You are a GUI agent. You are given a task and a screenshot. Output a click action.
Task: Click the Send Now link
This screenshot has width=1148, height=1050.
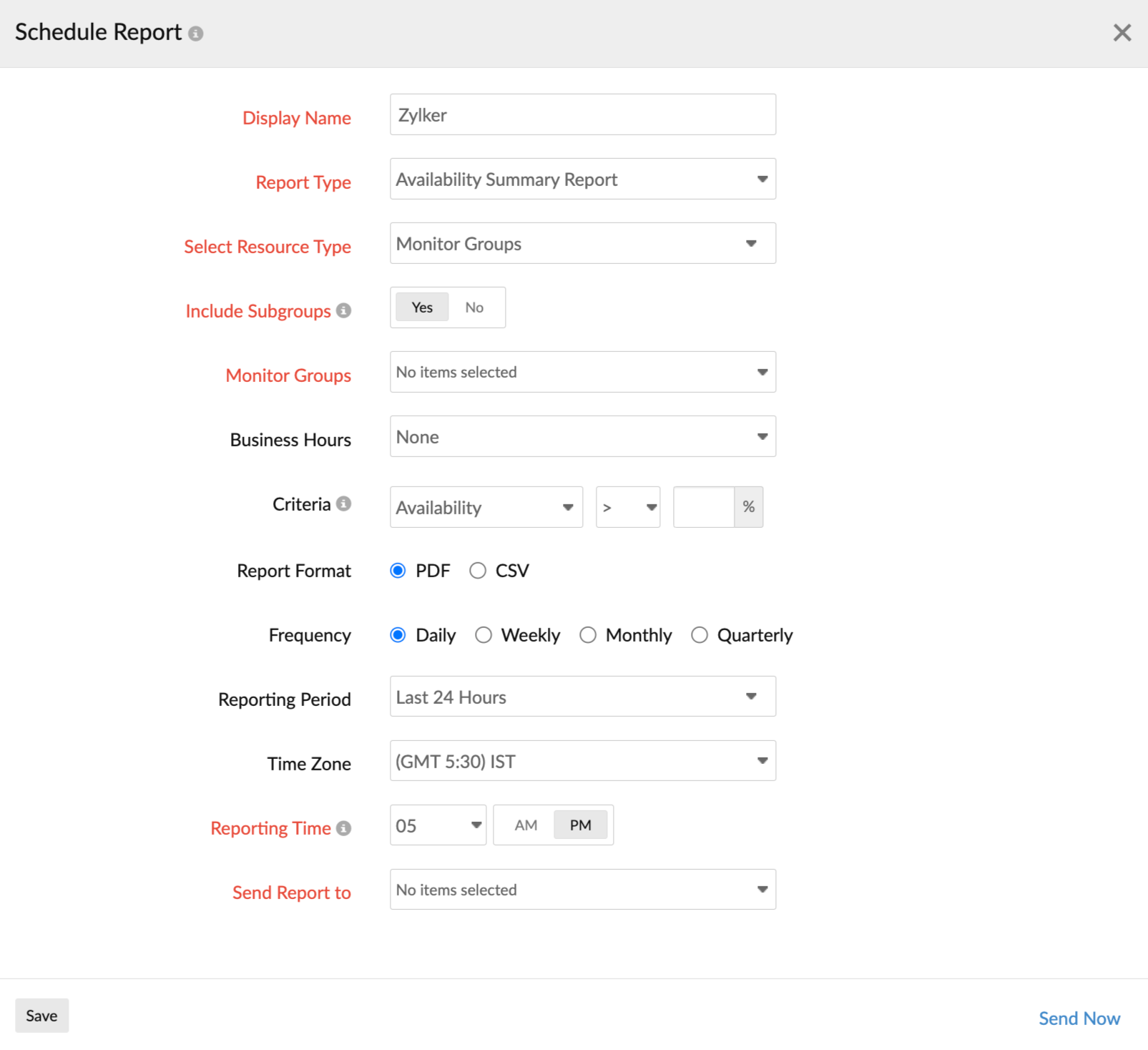[x=1079, y=1018]
